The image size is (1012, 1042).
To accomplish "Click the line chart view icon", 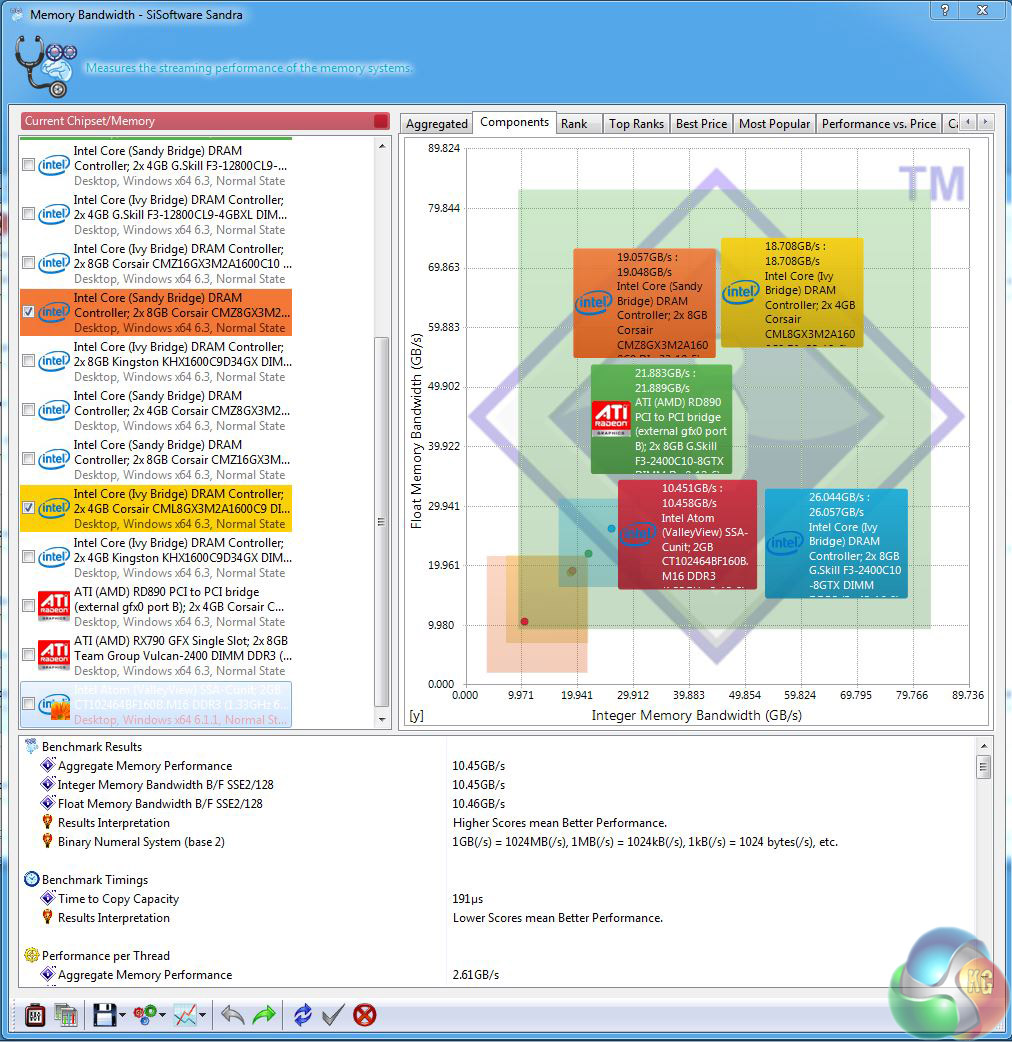I will [x=185, y=1015].
